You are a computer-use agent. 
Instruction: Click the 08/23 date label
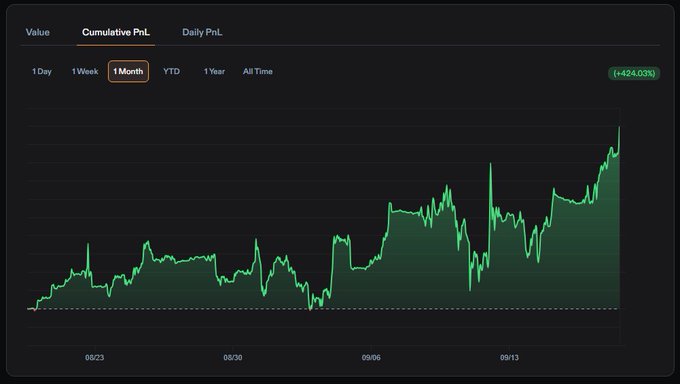tap(95, 358)
